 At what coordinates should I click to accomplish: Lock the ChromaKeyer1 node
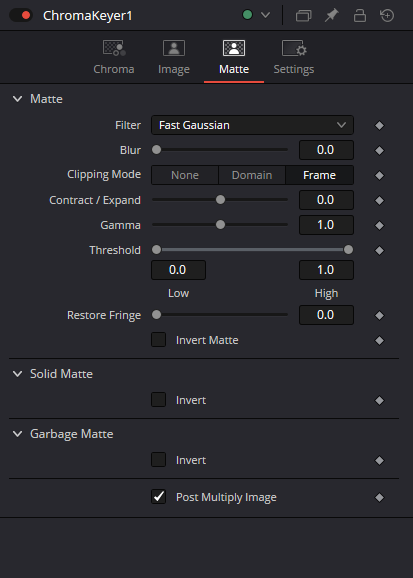360,15
